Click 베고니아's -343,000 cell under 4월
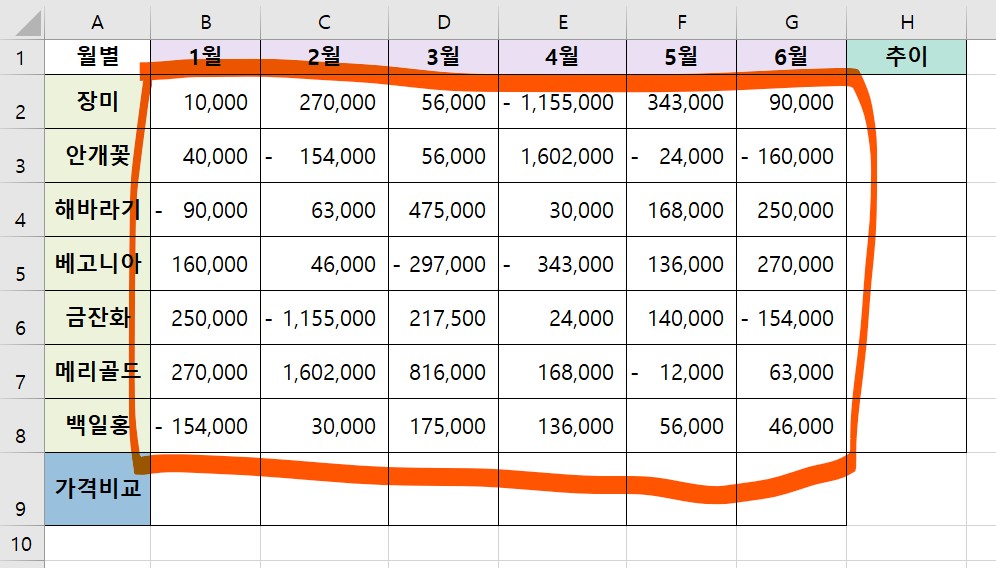Image resolution: width=996 pixels, height=568 pixels. click(563, 264)
